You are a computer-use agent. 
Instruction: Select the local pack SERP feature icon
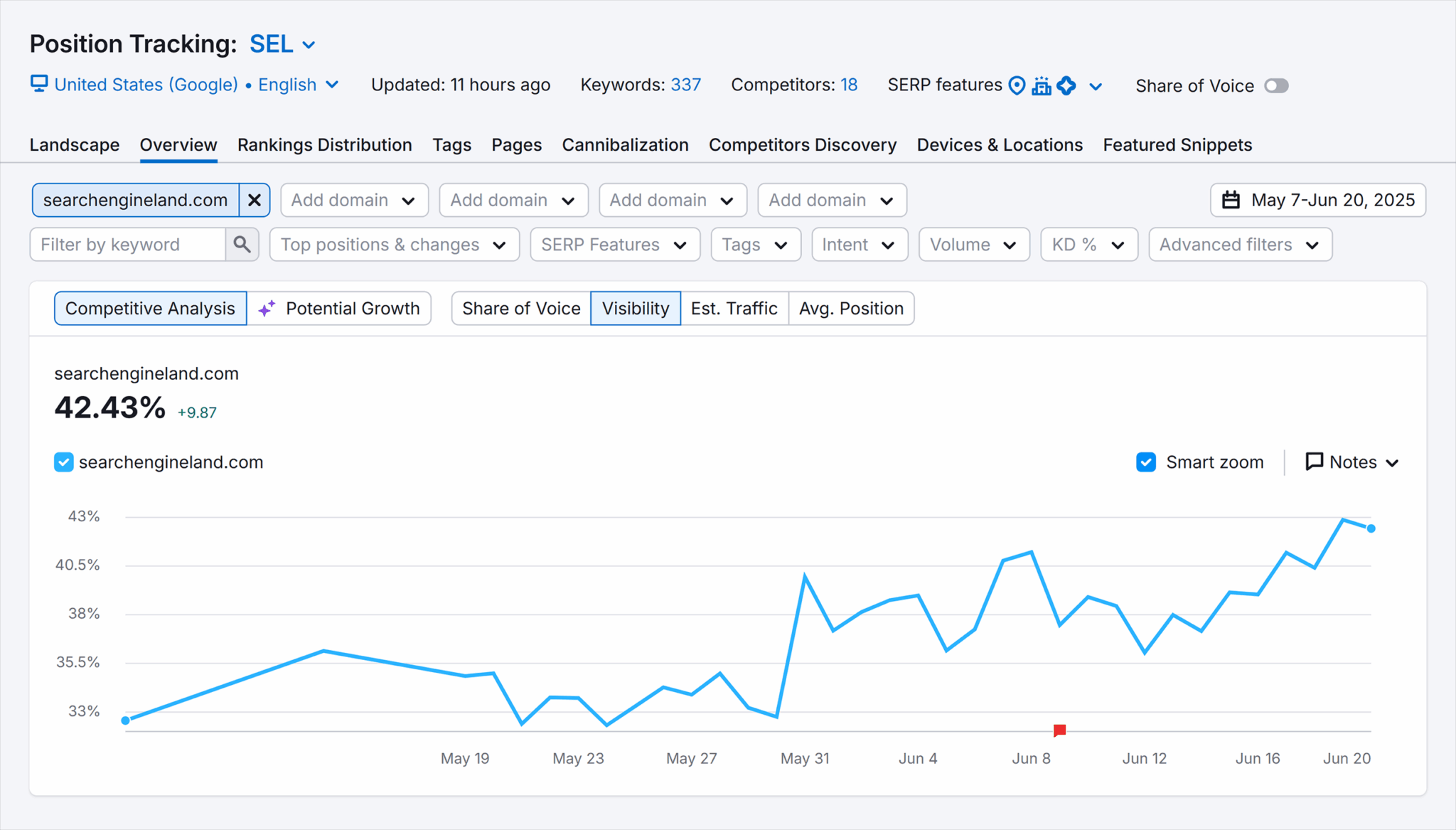(1042, 85)
